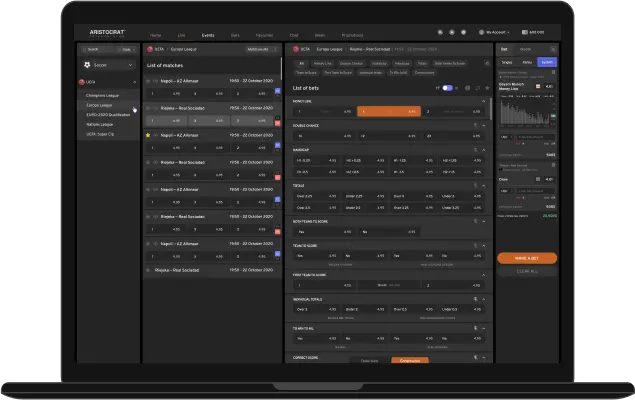
Task: Open the Chat nav item
Action: tap(294, 35)
